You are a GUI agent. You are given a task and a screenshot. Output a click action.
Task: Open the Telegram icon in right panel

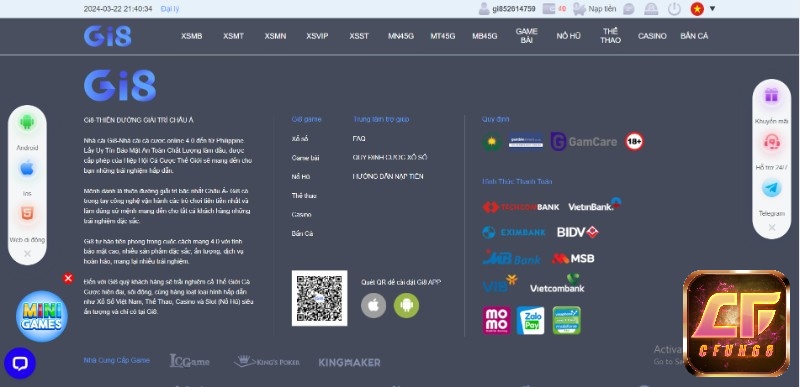tap(771, 188)
